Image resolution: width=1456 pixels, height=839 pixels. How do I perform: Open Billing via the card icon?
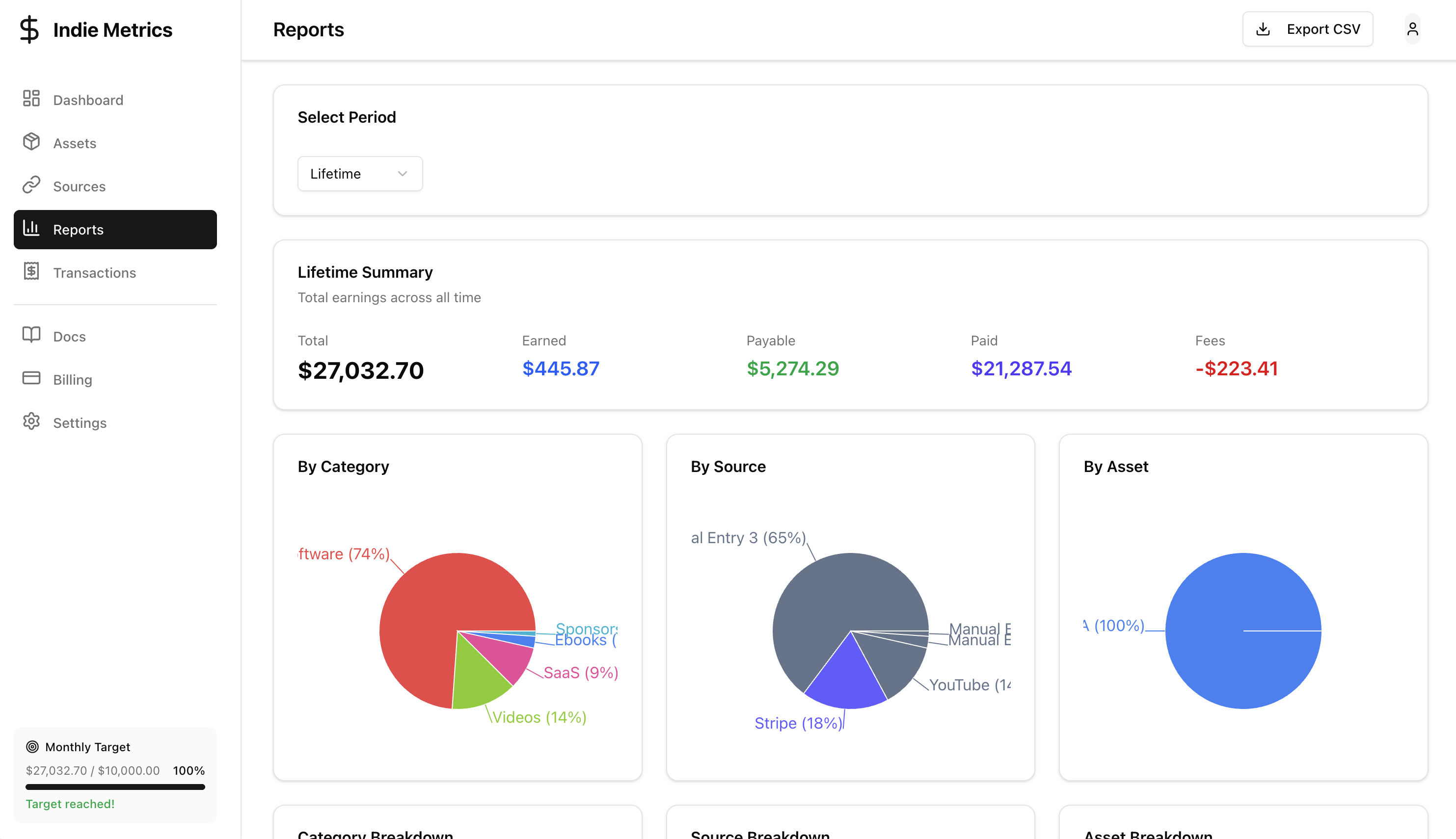(x=31, y=379)
